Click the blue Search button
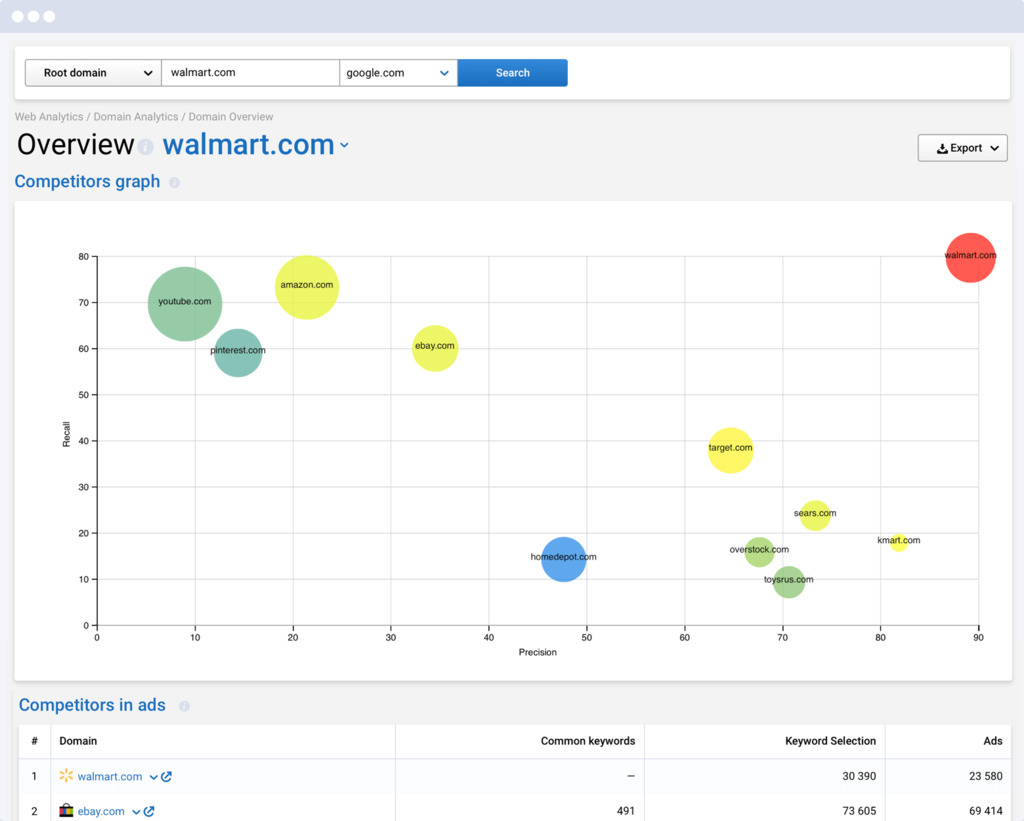Viewport: 1024px width, 821px height. [x=513, y=72]
